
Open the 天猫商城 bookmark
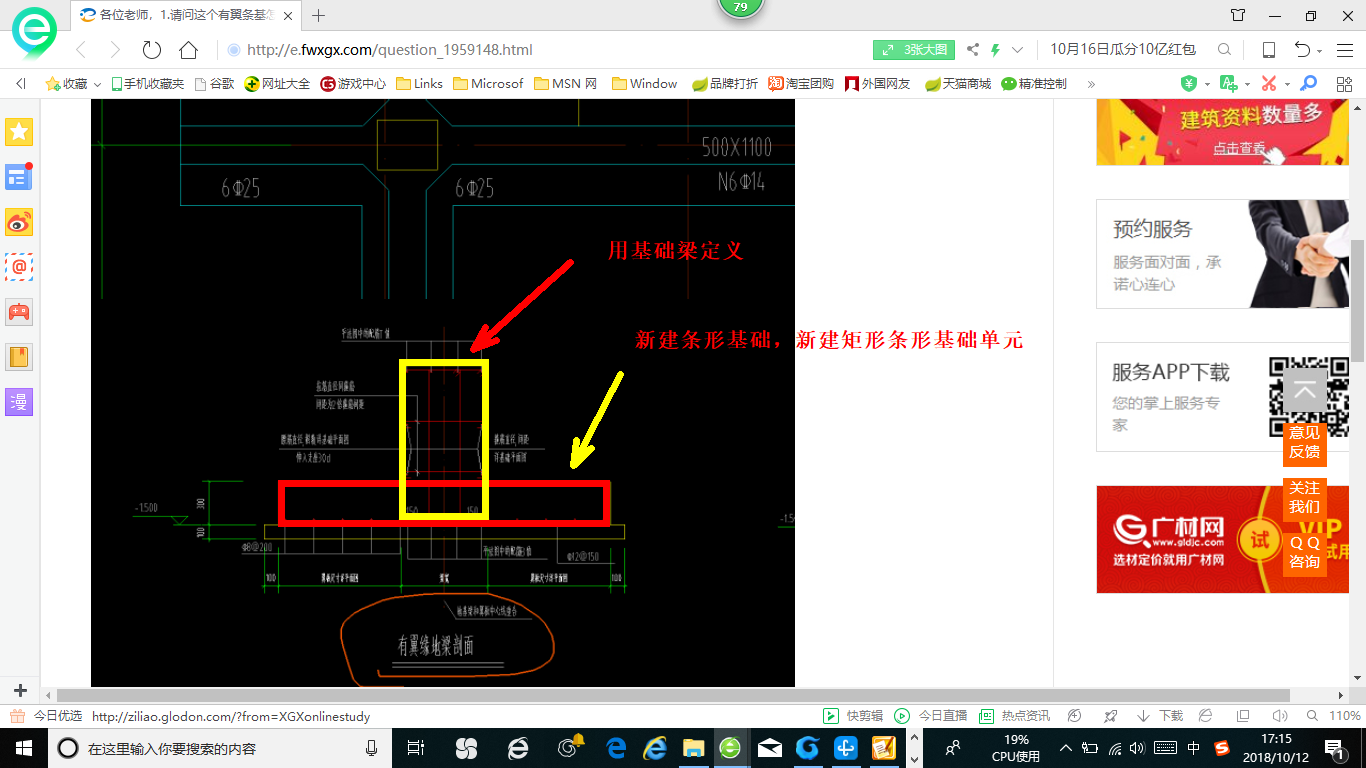tap(958, 84)
